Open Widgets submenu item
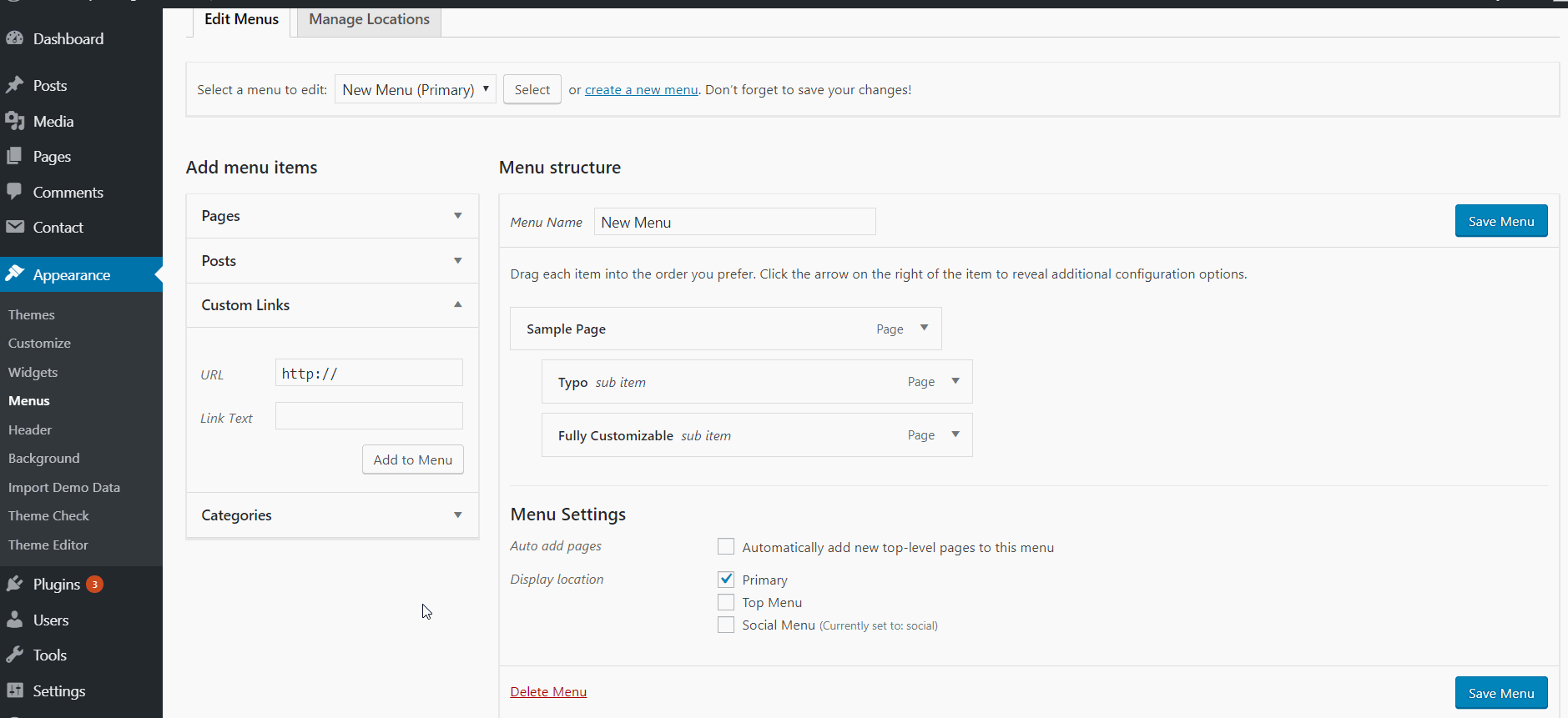Viewport: 1568px width, 718px height. coord(33,372)
